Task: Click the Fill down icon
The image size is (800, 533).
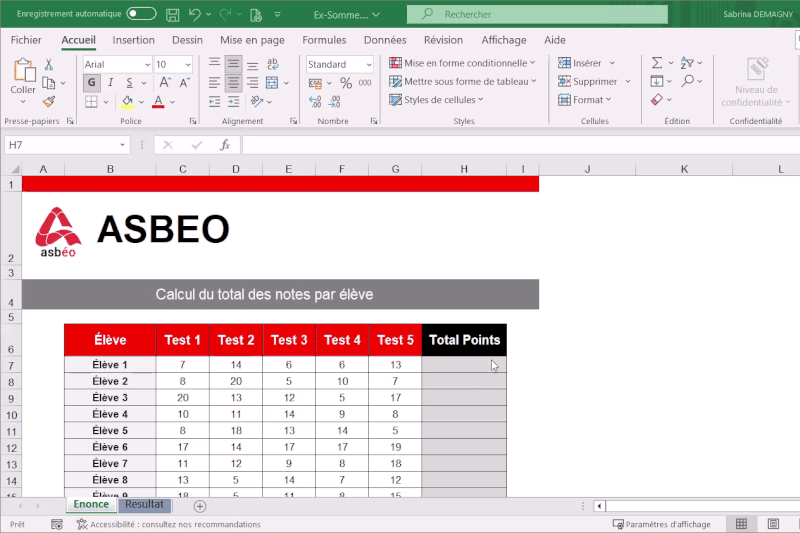Action: tap(657, 81)
